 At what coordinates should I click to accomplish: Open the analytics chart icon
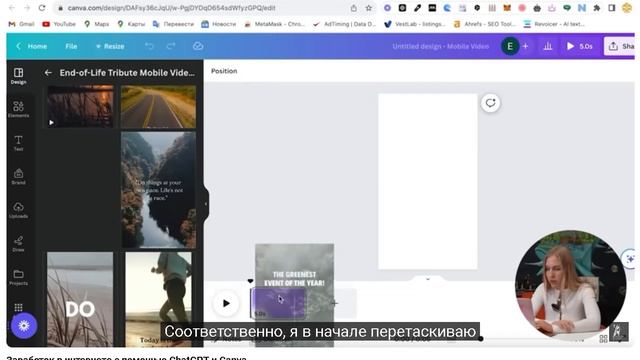pos(548,46)
